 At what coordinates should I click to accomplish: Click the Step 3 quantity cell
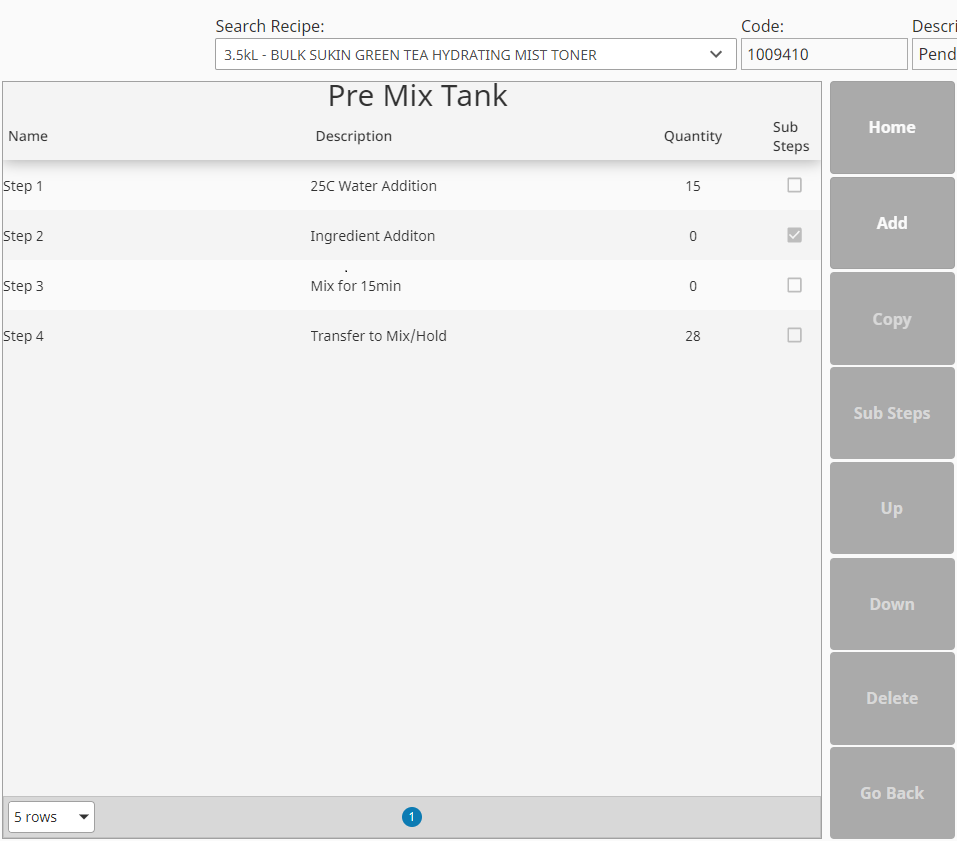[x=693, y=286]
